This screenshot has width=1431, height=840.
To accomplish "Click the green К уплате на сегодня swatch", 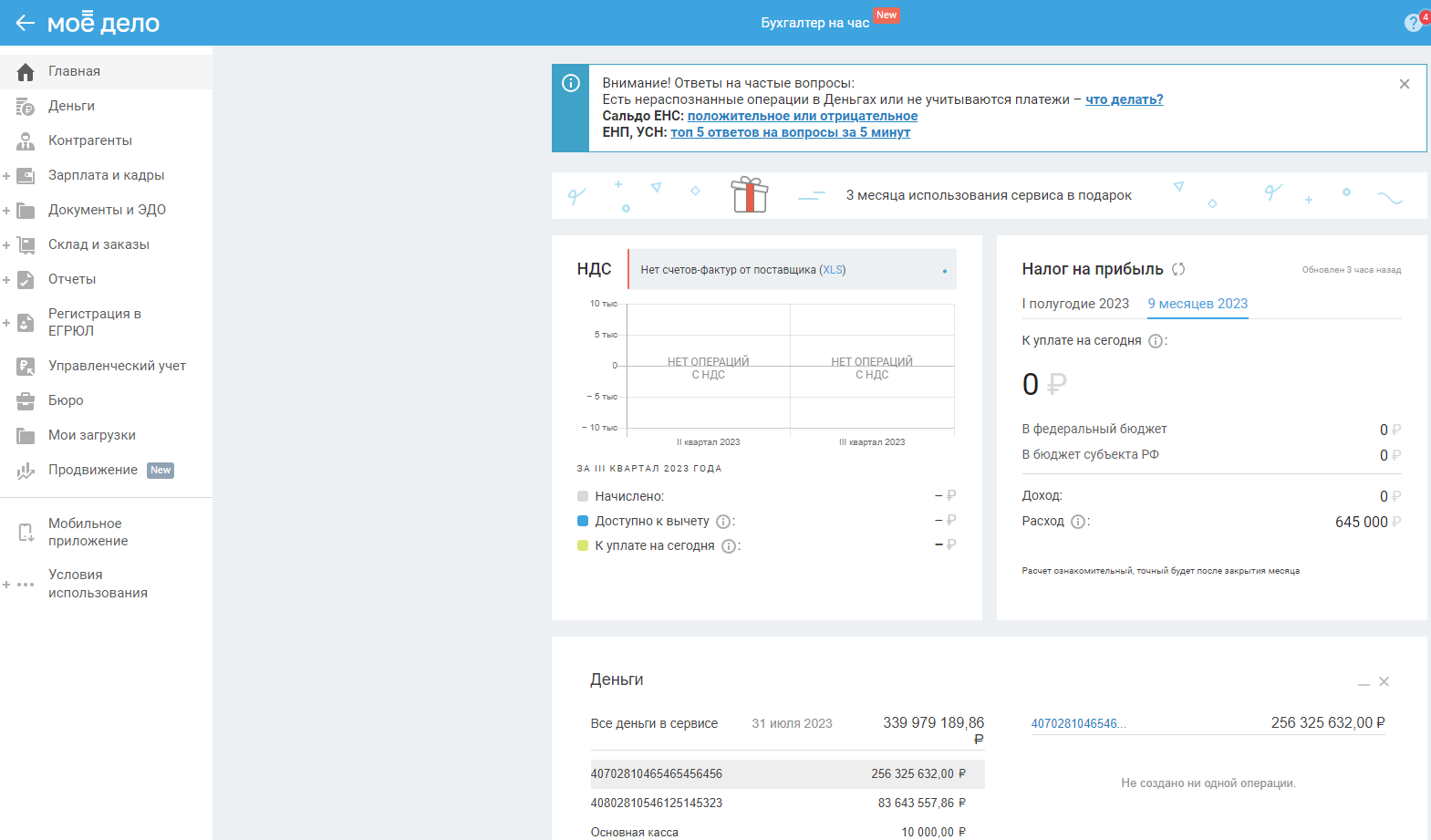I will tap(583, 546).
